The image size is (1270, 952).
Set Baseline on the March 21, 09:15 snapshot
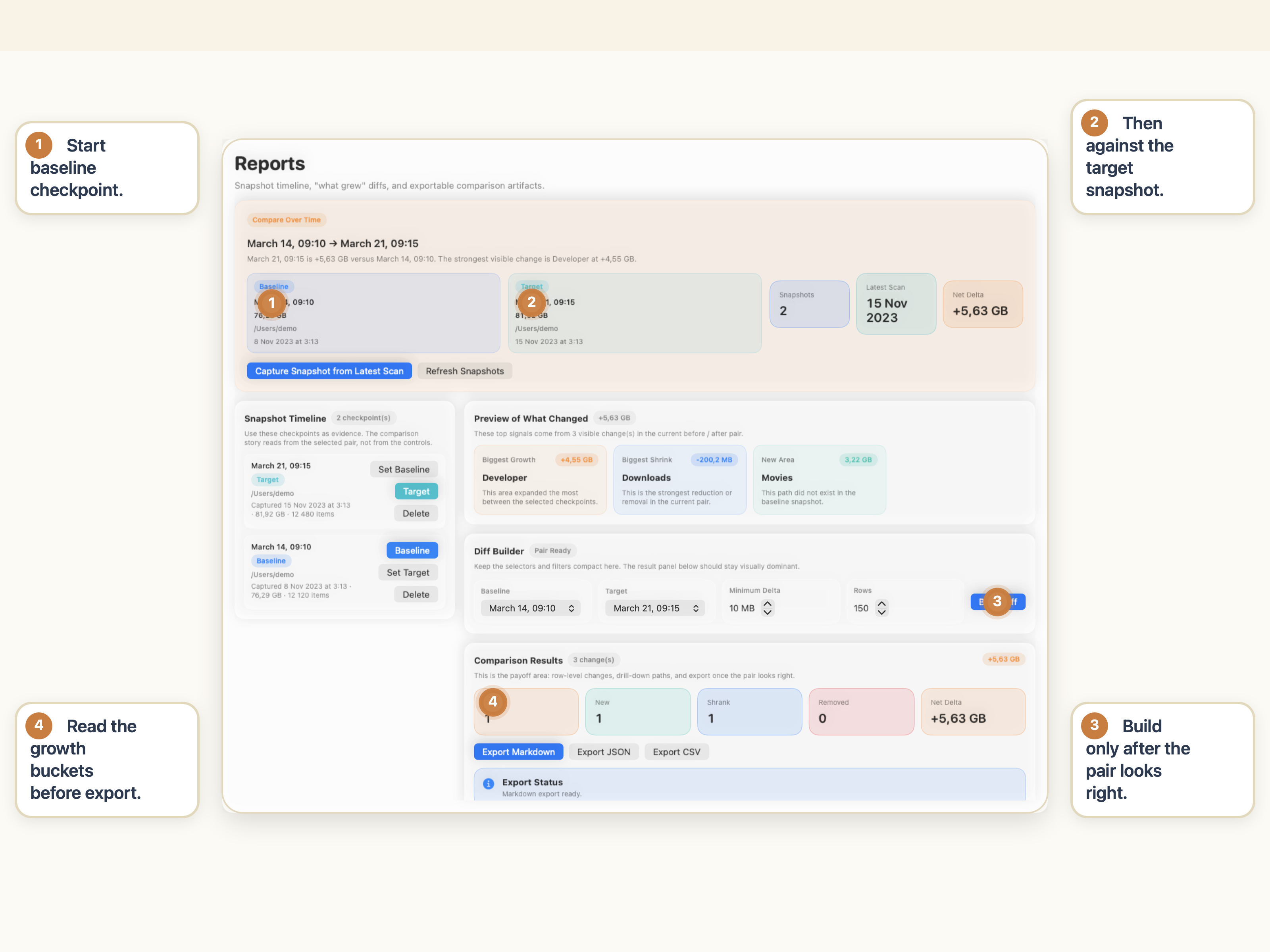click(x=404, y=469)
